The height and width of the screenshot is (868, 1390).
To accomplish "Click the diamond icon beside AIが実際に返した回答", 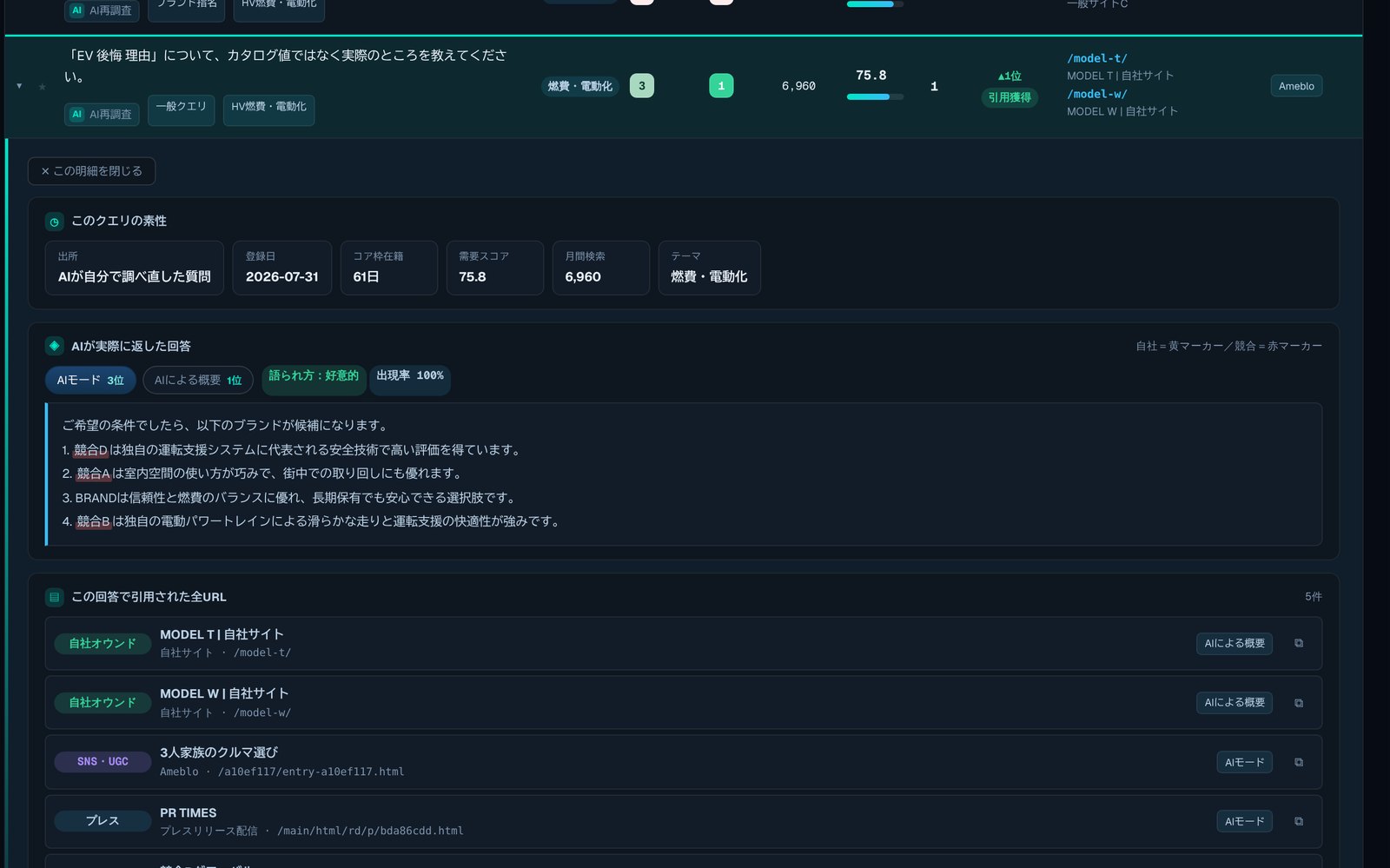I will (54, 346).
